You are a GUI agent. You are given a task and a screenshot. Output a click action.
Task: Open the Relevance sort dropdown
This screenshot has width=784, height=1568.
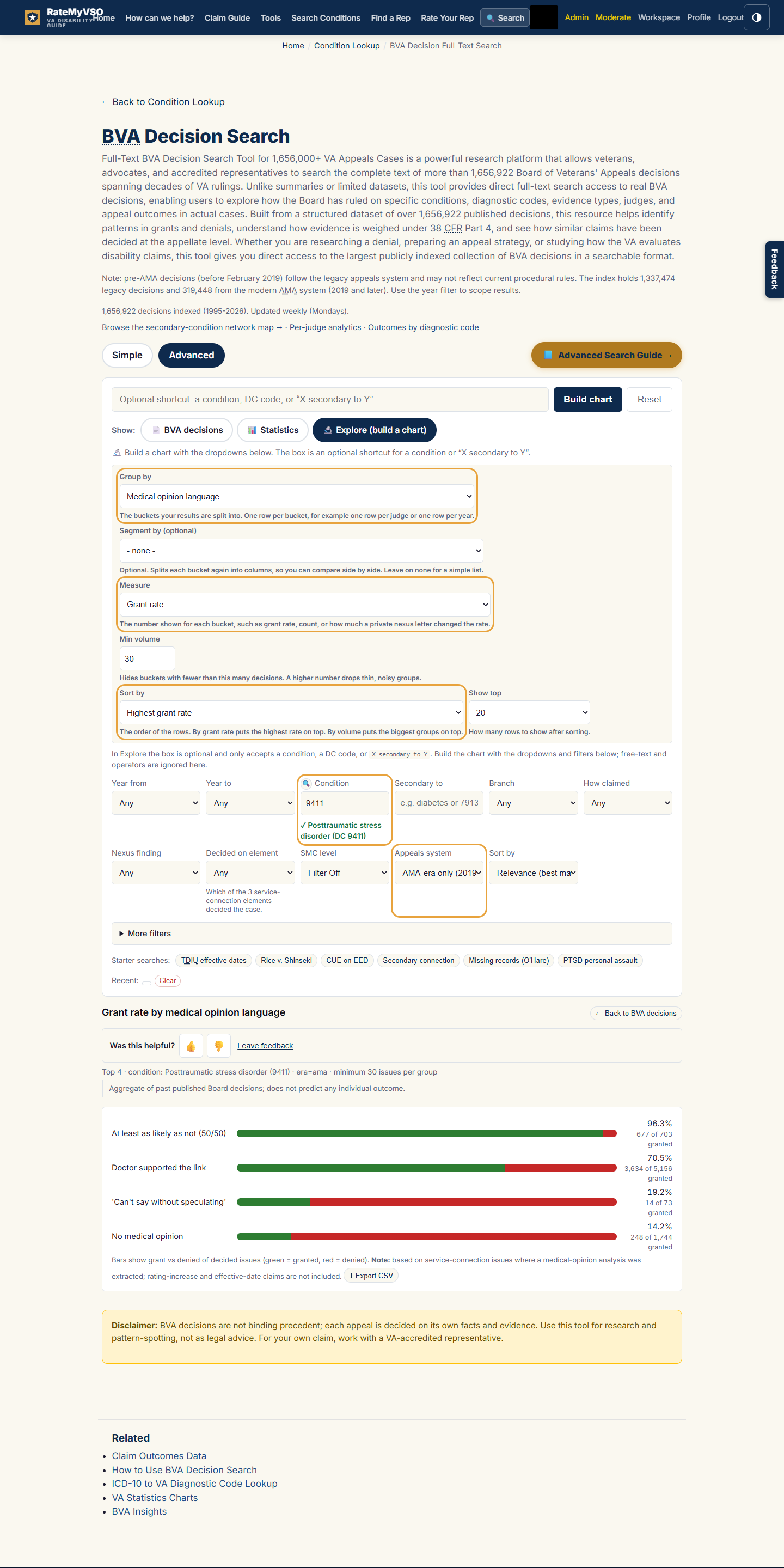(x=533, y=873)
